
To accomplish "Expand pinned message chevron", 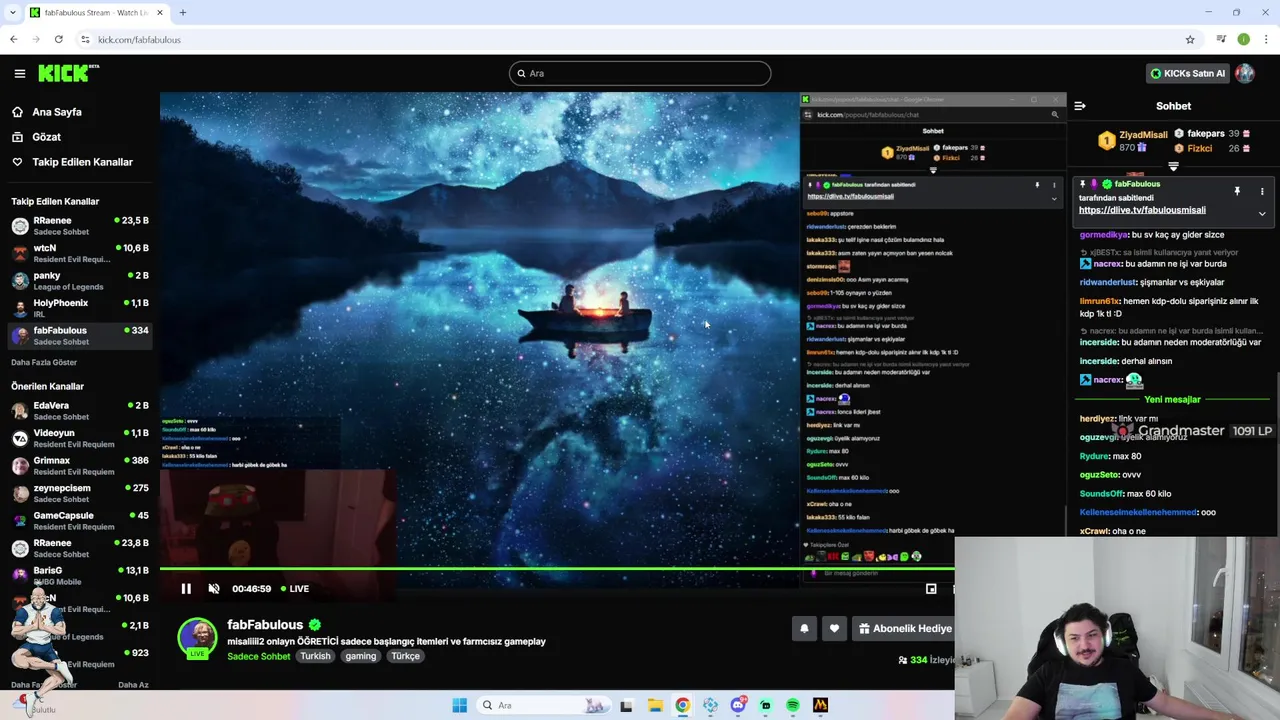I will point(1262,213).
